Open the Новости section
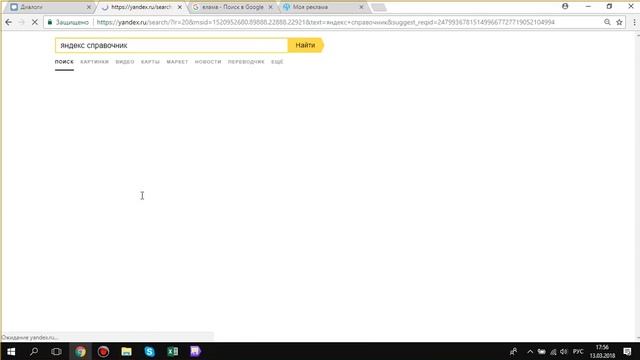The height and width of the screenshot is (360, 640). point(208,62)
